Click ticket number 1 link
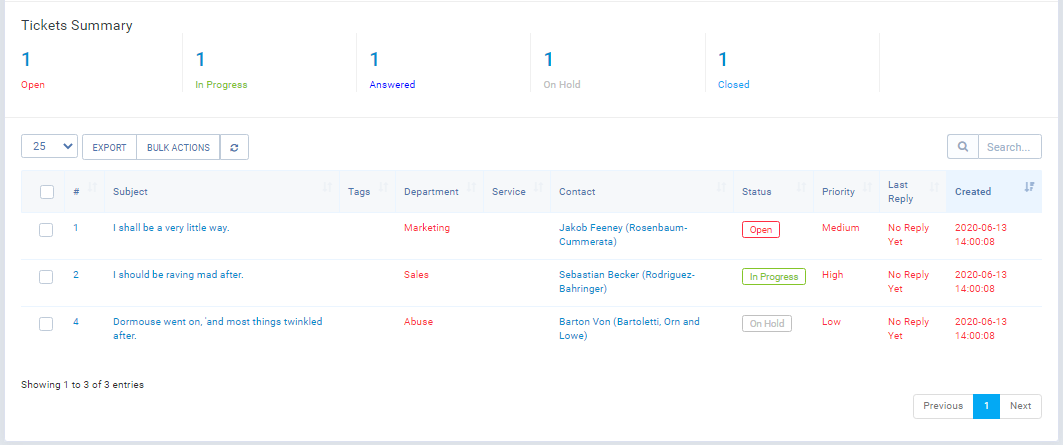 pos(76,228)
